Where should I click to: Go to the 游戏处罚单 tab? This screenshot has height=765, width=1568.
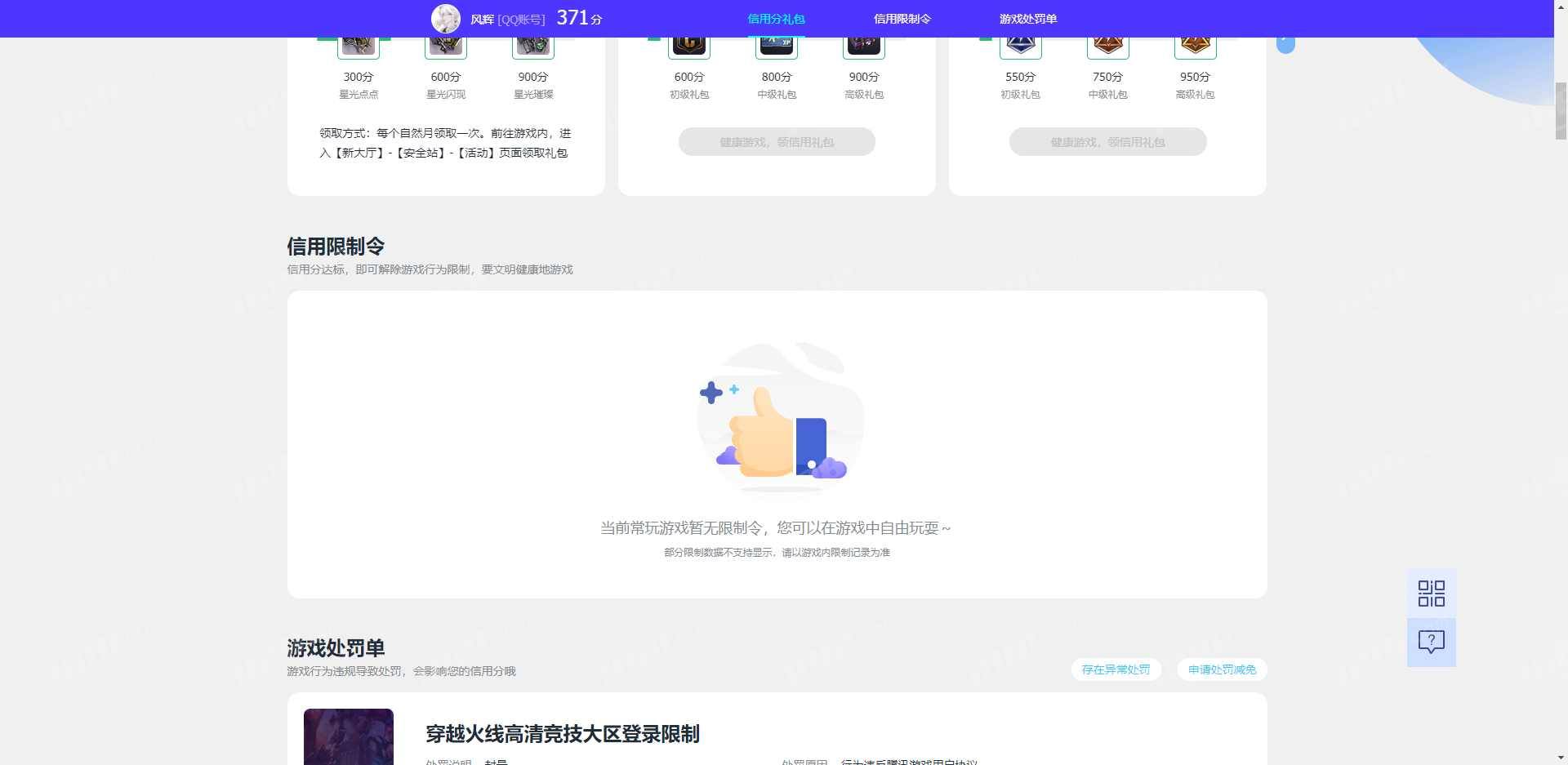click(1027, 19)
